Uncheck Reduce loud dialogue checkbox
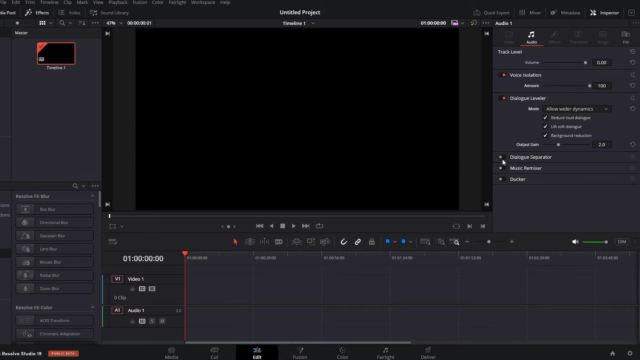The image size is (640, 360). [x=545, y=118]
